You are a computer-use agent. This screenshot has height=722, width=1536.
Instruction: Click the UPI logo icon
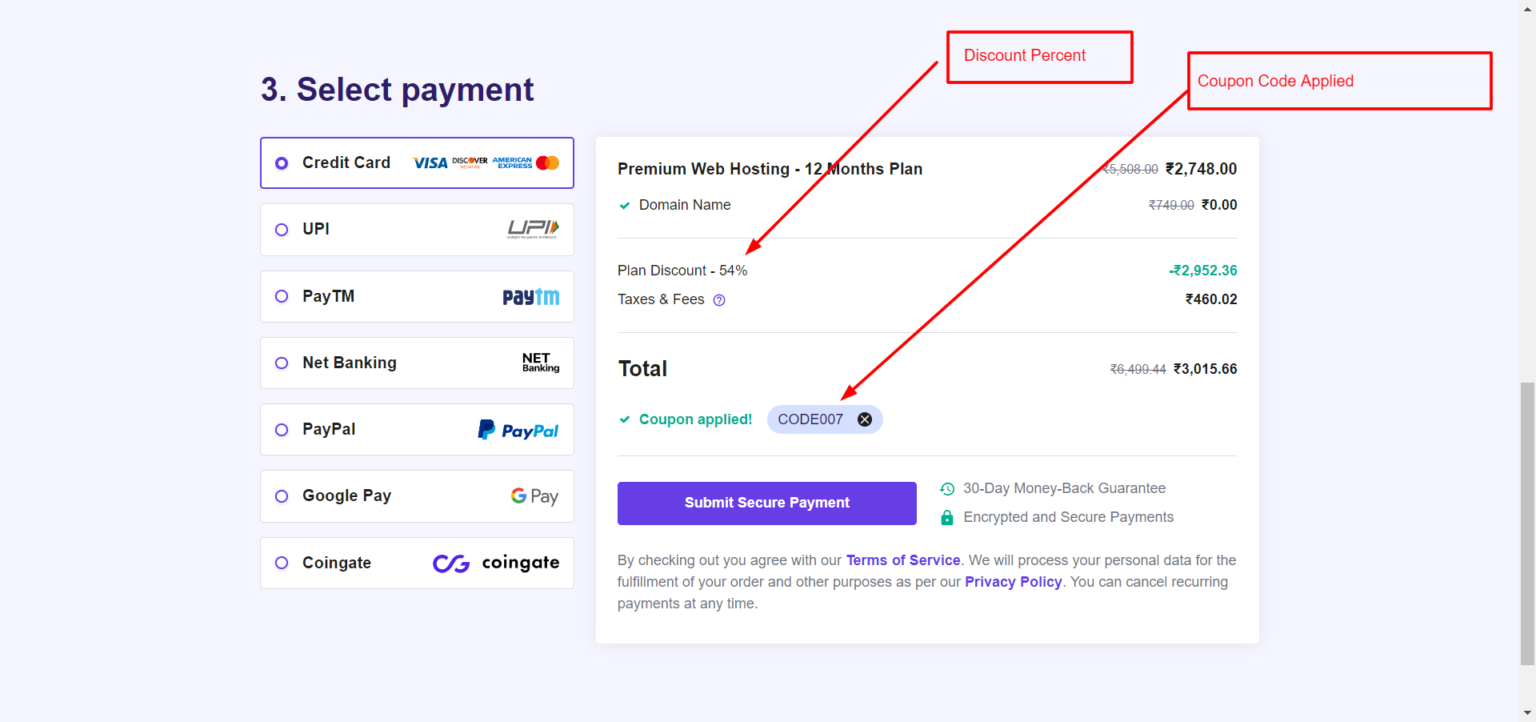(533, 229)
